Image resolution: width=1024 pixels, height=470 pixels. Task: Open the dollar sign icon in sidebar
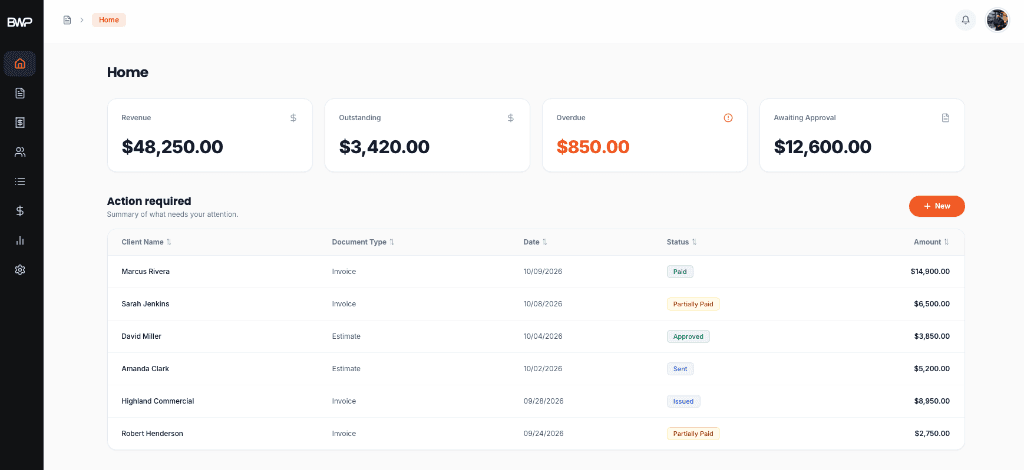pyautogui.click(x=20, y=211)
